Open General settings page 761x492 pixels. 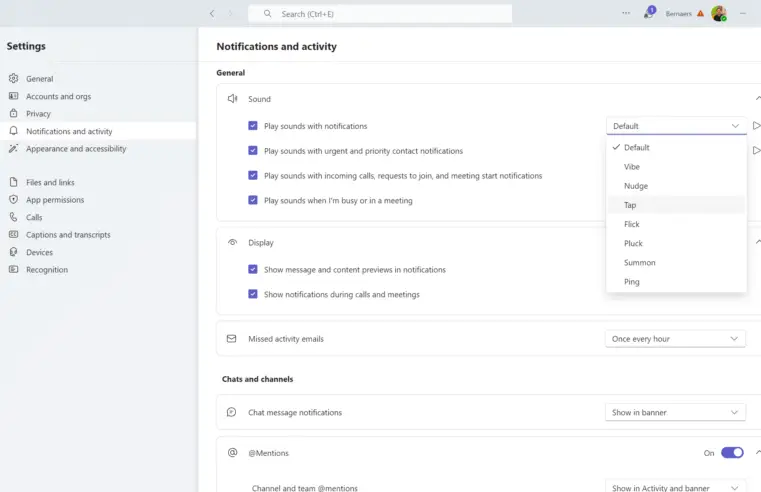point(98,78)
